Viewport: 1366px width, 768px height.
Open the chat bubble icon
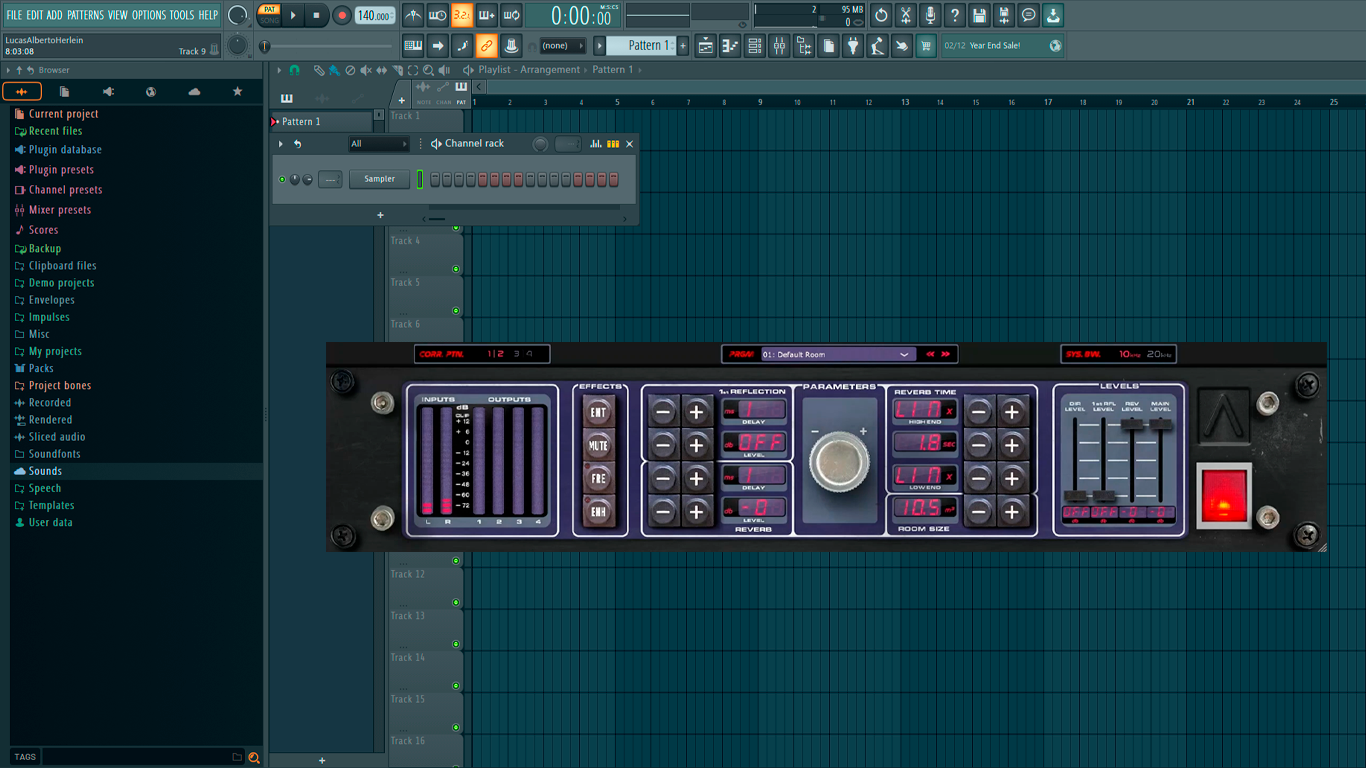point(1028,15)
